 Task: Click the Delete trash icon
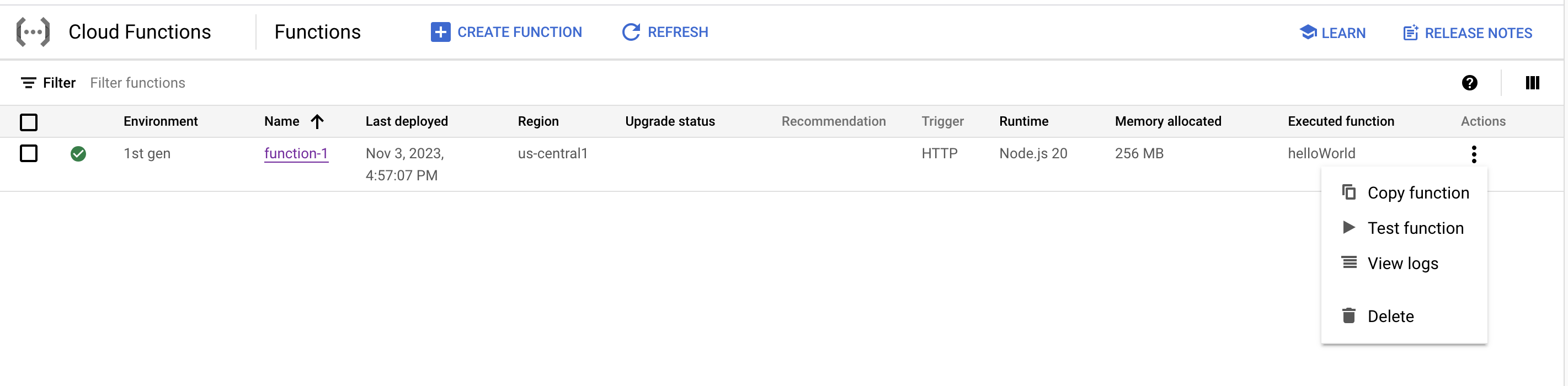[1349, 315]
